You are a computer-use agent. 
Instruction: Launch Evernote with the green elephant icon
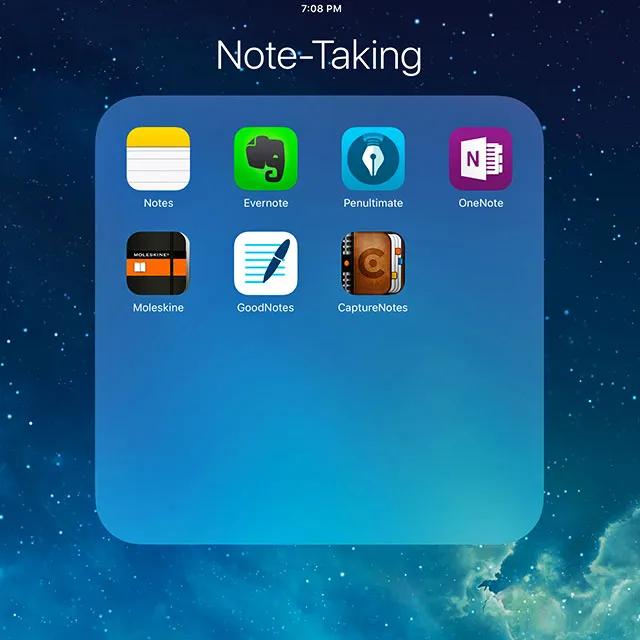[266, 159]
